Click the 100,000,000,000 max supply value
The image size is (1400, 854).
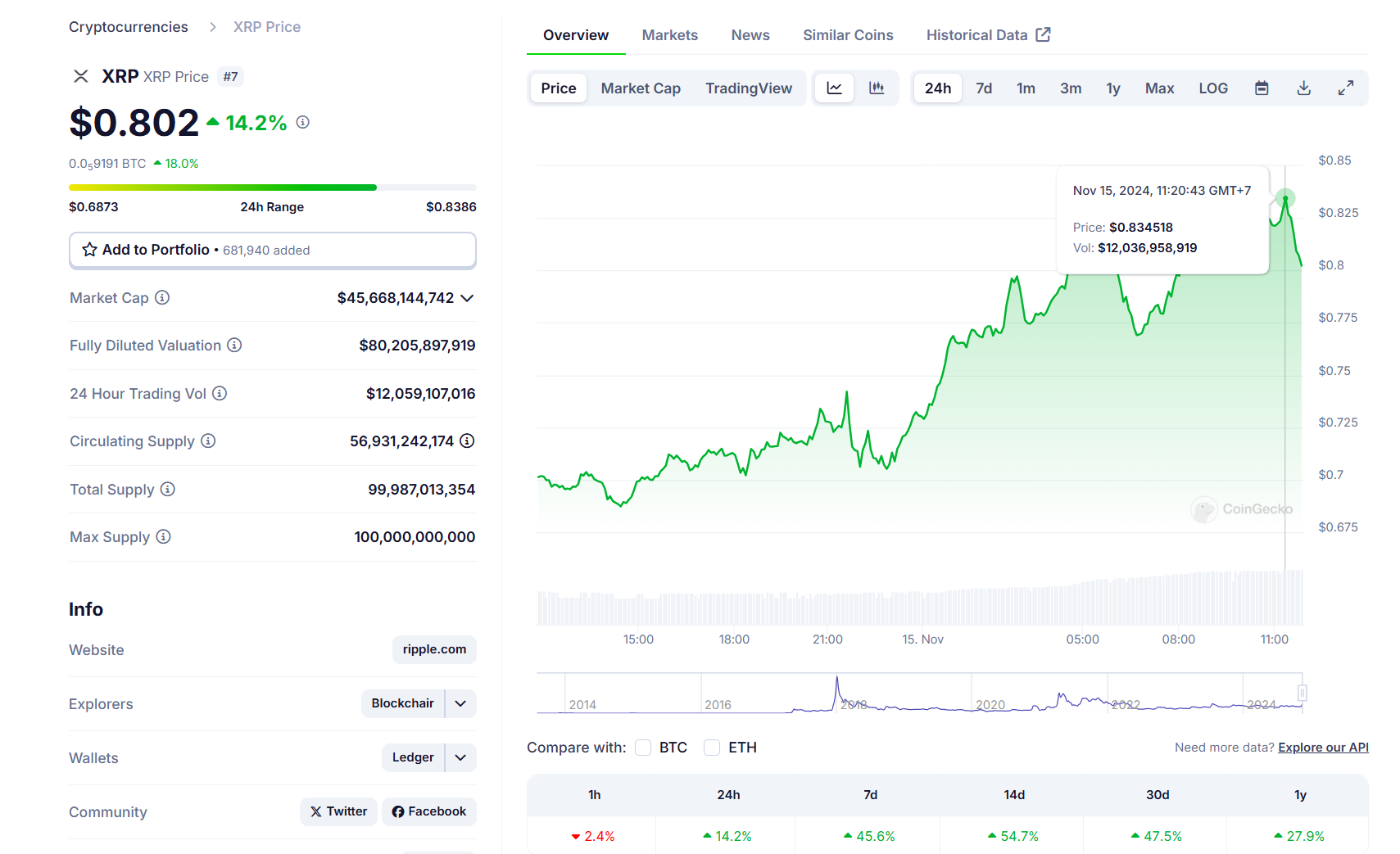415,536
